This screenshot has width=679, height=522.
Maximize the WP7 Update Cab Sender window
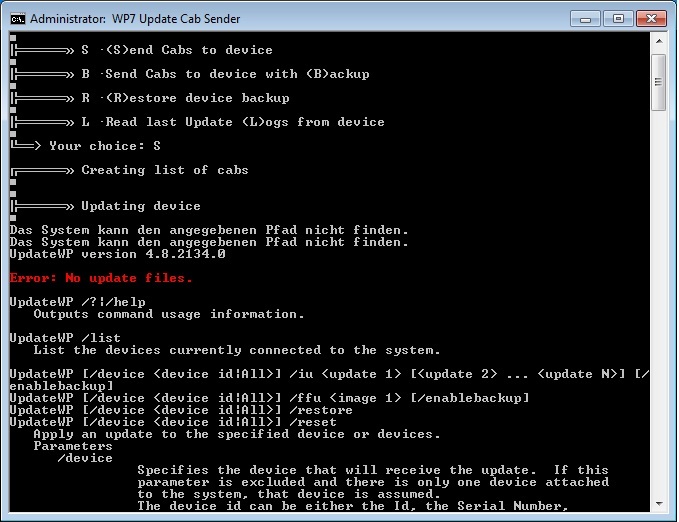[x=618, y=19]
